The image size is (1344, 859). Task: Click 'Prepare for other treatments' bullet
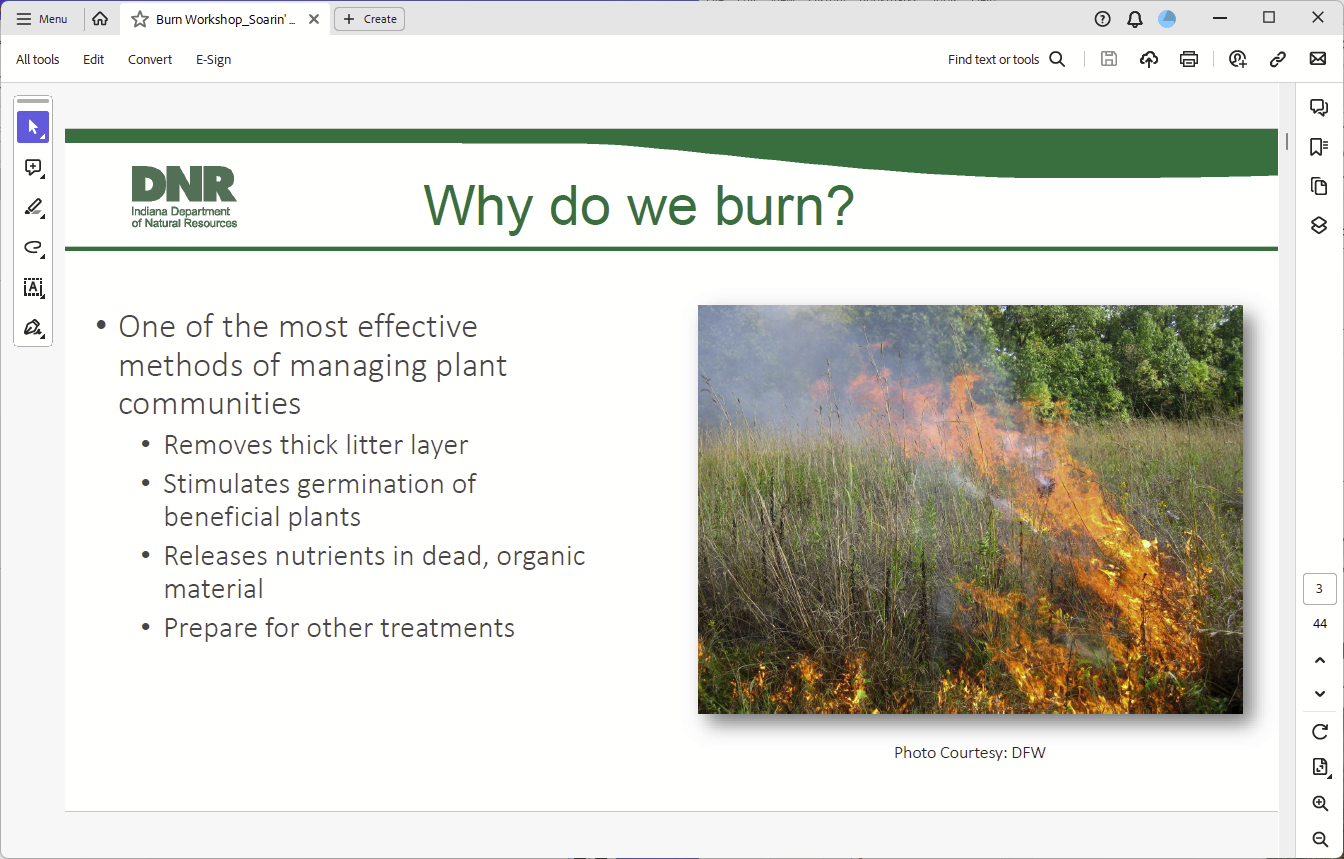pyautogui.click(x=339, y=628)
